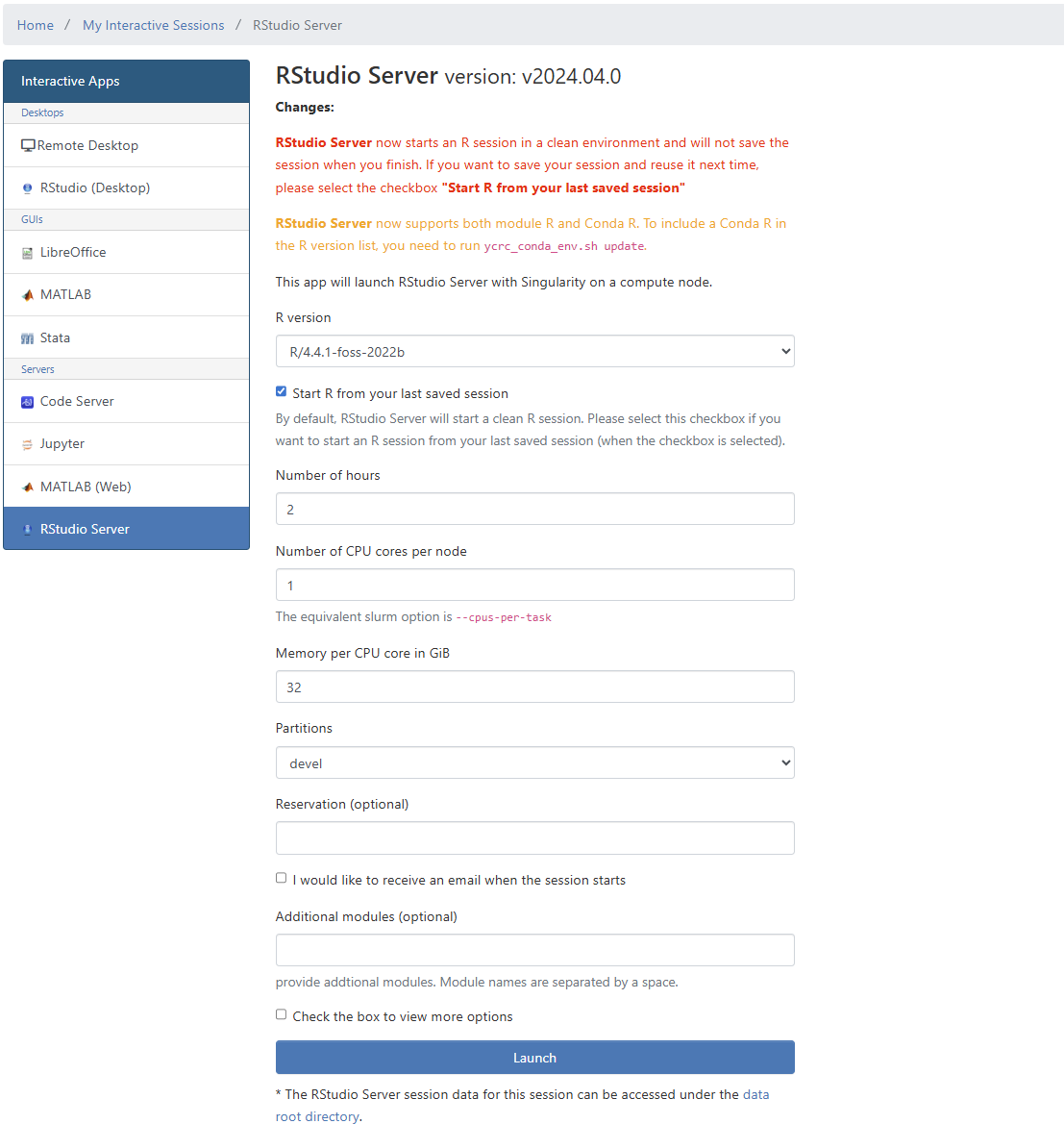The image size is (1064, 1124).
Task: Click the LibreOffice icon
Action: [28, 253]
